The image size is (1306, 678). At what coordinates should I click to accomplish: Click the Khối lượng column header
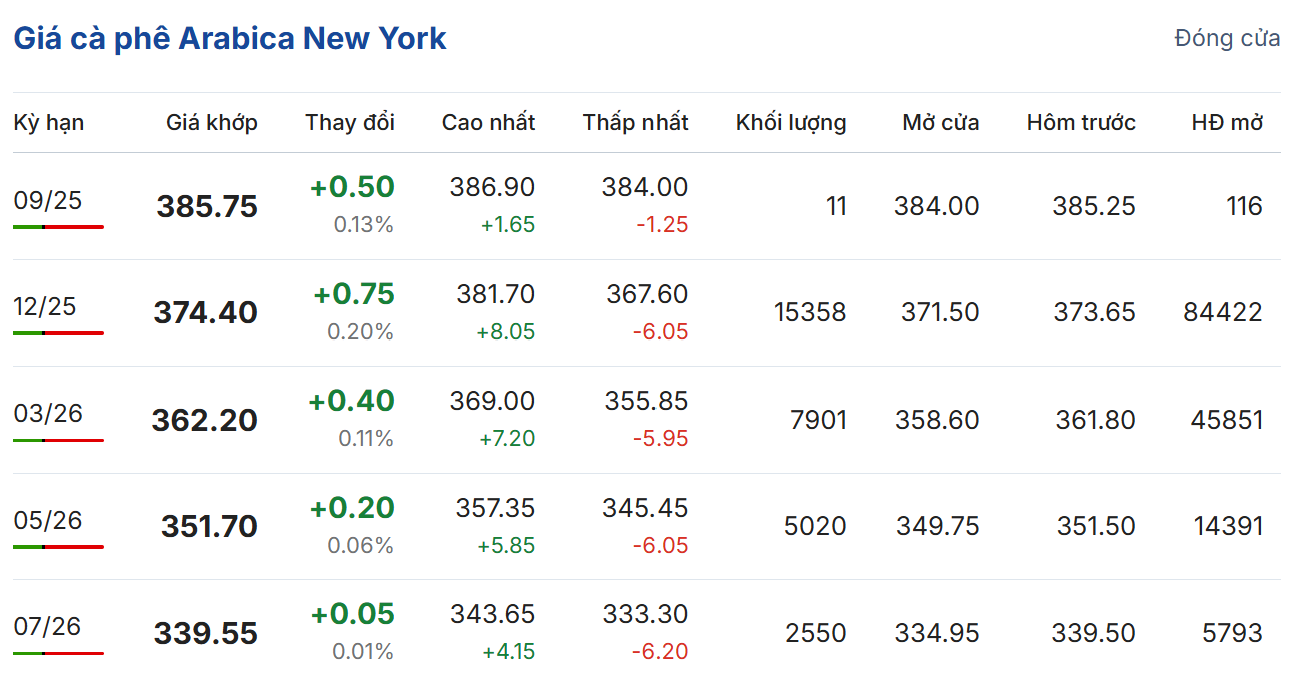click(x=790, y=123)
